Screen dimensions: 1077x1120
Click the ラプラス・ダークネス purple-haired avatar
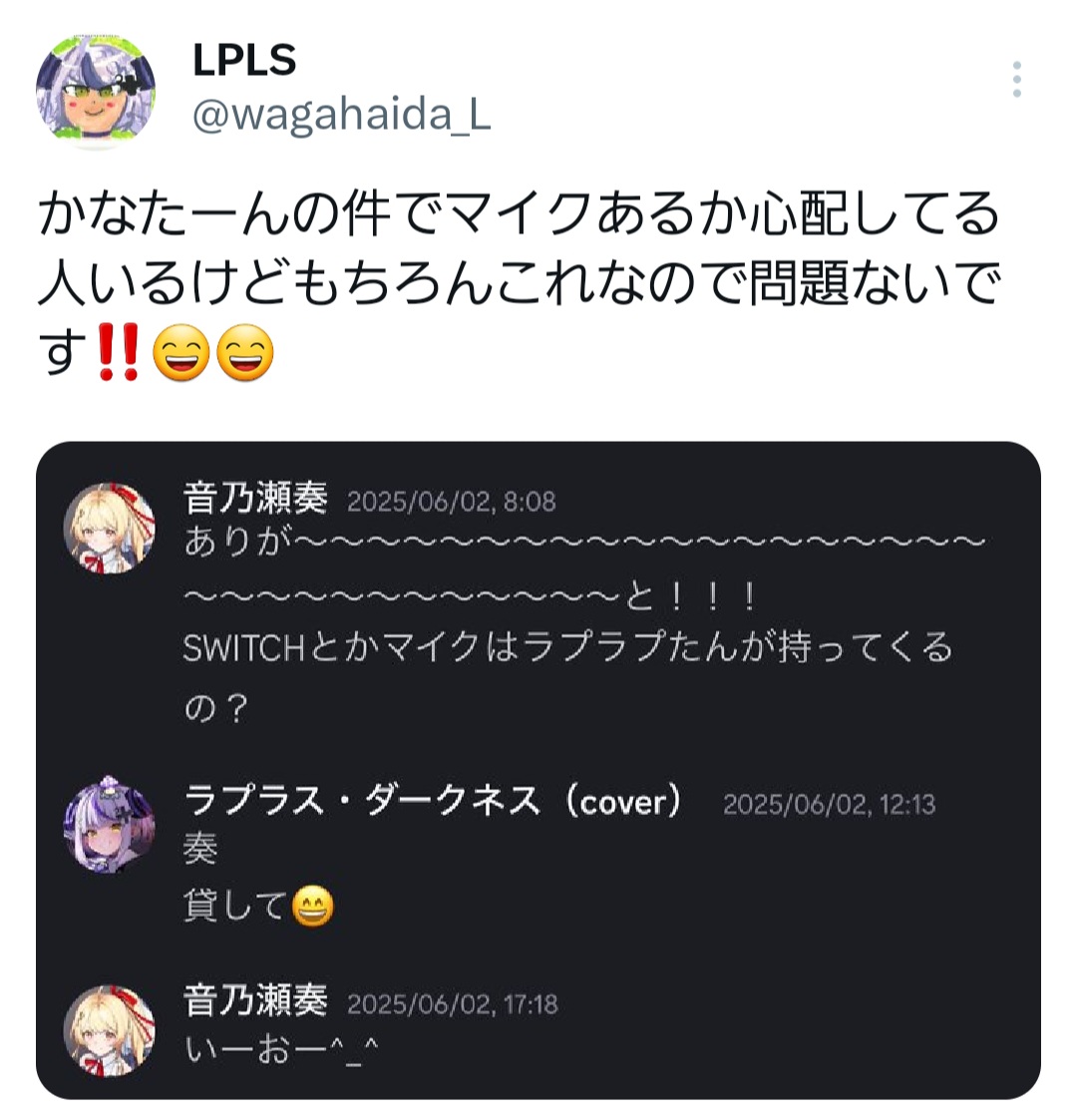pos(110,824)
